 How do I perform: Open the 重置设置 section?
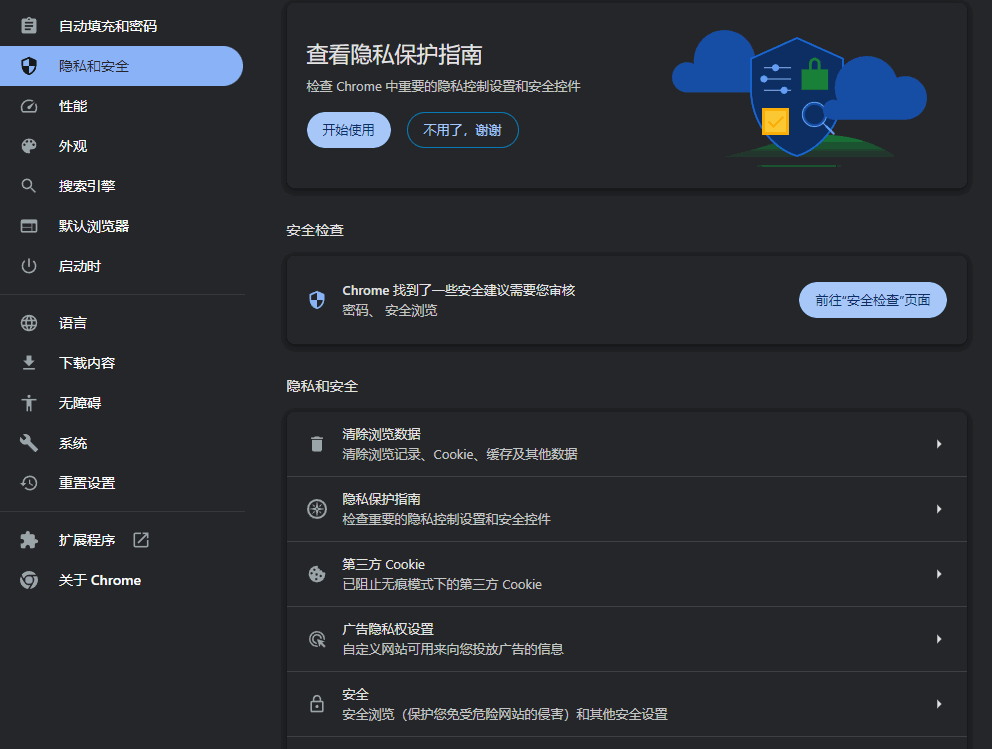click(121, 483)
